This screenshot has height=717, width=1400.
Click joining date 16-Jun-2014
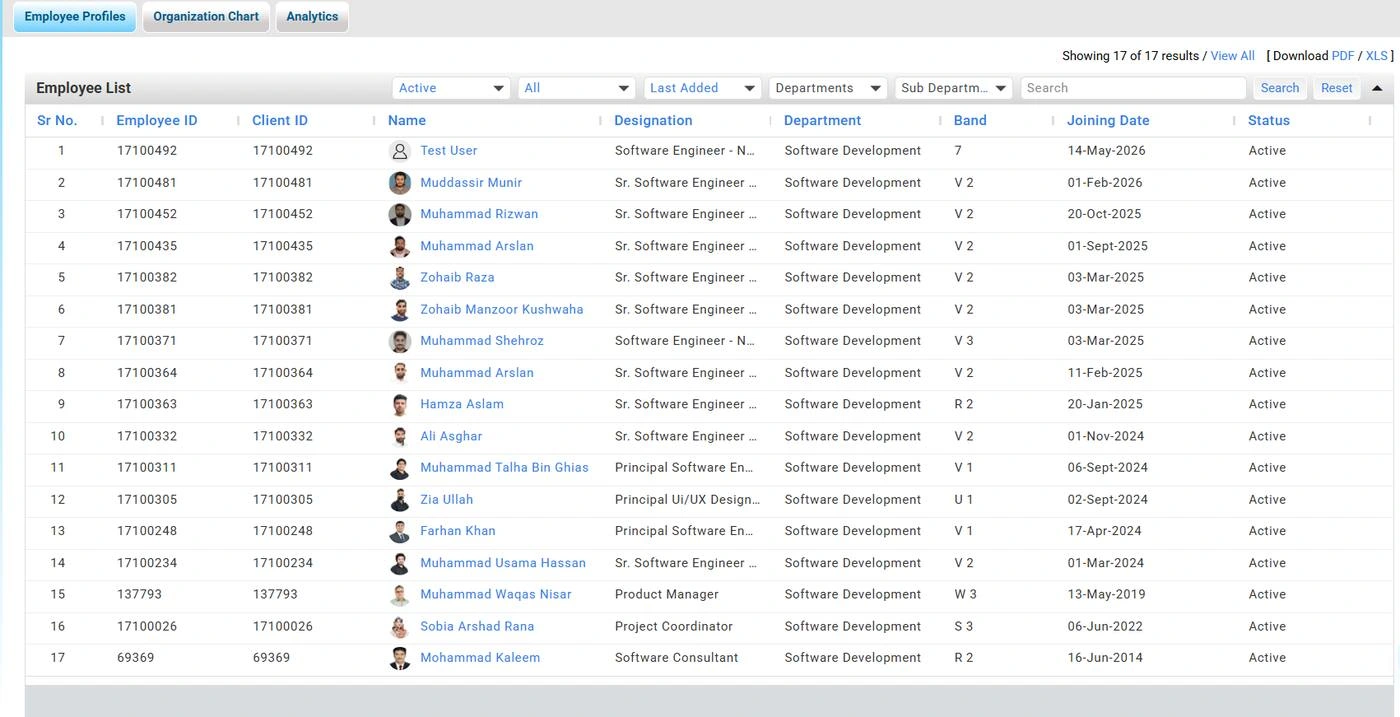1105,658
